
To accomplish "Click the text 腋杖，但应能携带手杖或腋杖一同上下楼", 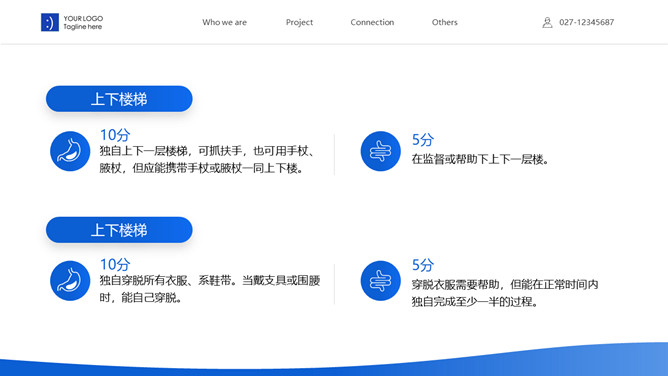I will [x=201, y=168].
